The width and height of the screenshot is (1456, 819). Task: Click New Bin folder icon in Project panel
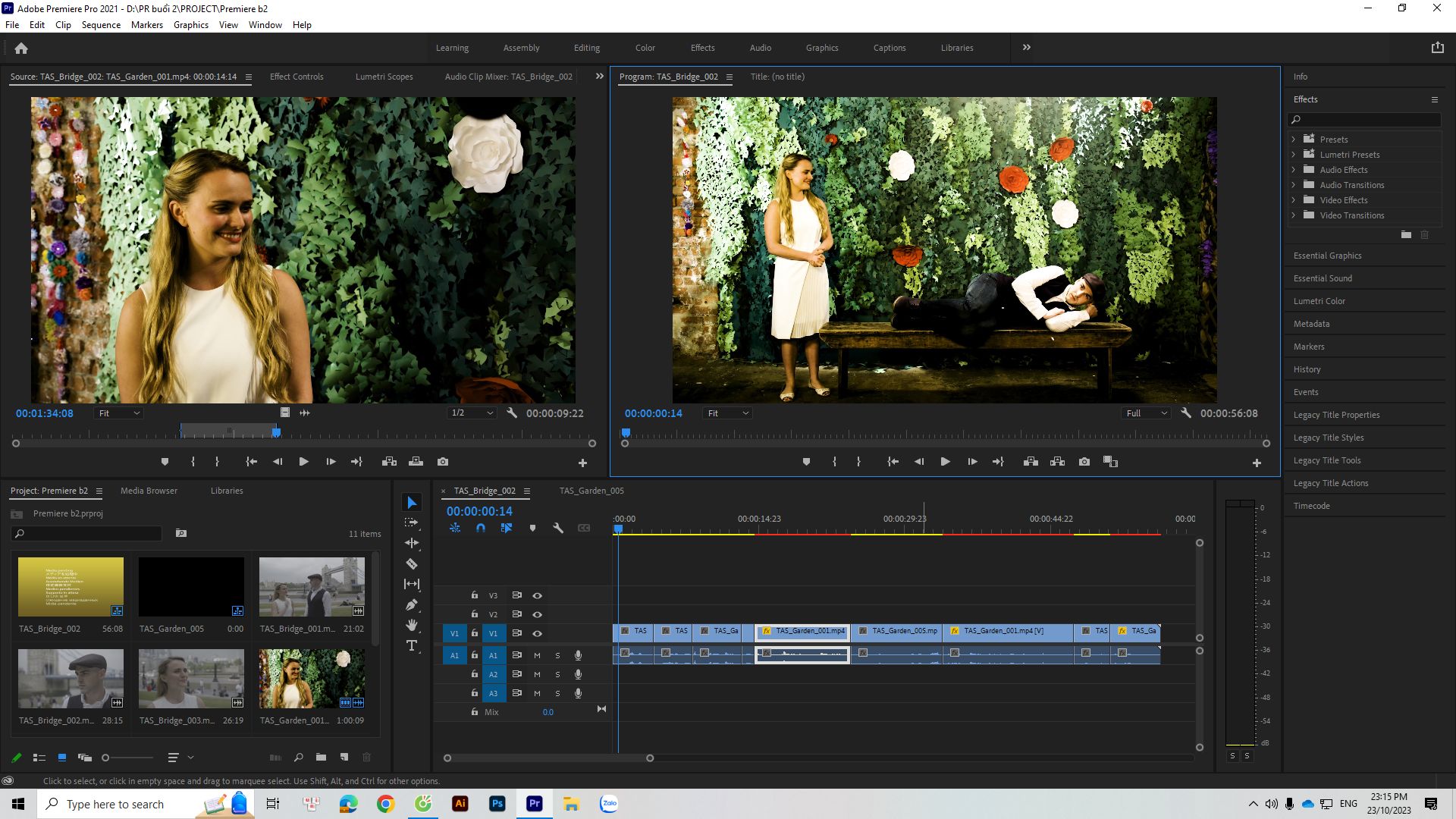pos(321,757)
